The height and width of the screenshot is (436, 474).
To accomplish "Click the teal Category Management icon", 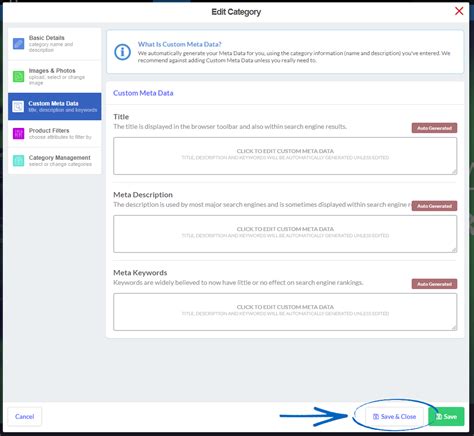I will coord(18,161).
